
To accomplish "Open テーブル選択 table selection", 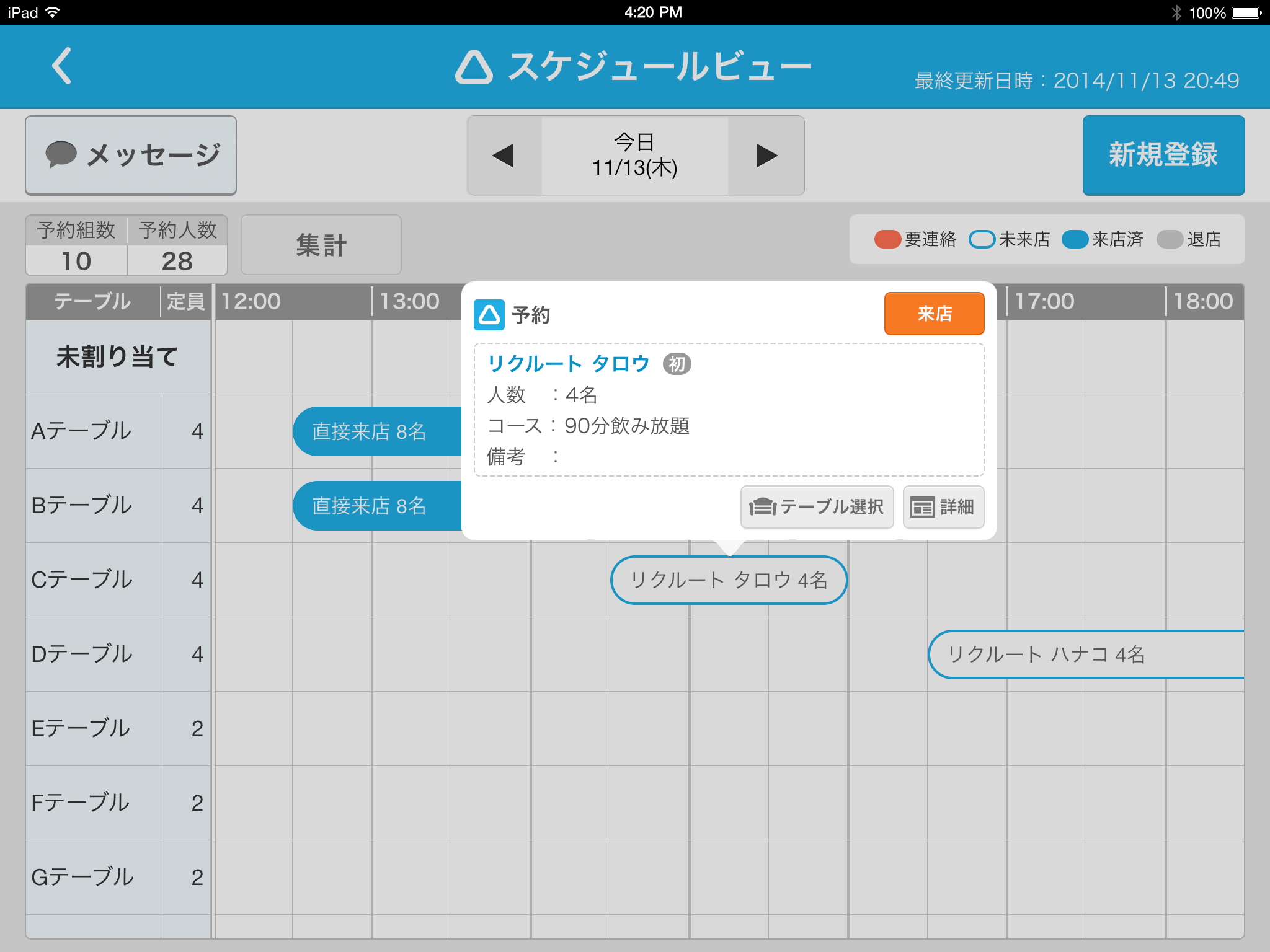I will point(817,507).
